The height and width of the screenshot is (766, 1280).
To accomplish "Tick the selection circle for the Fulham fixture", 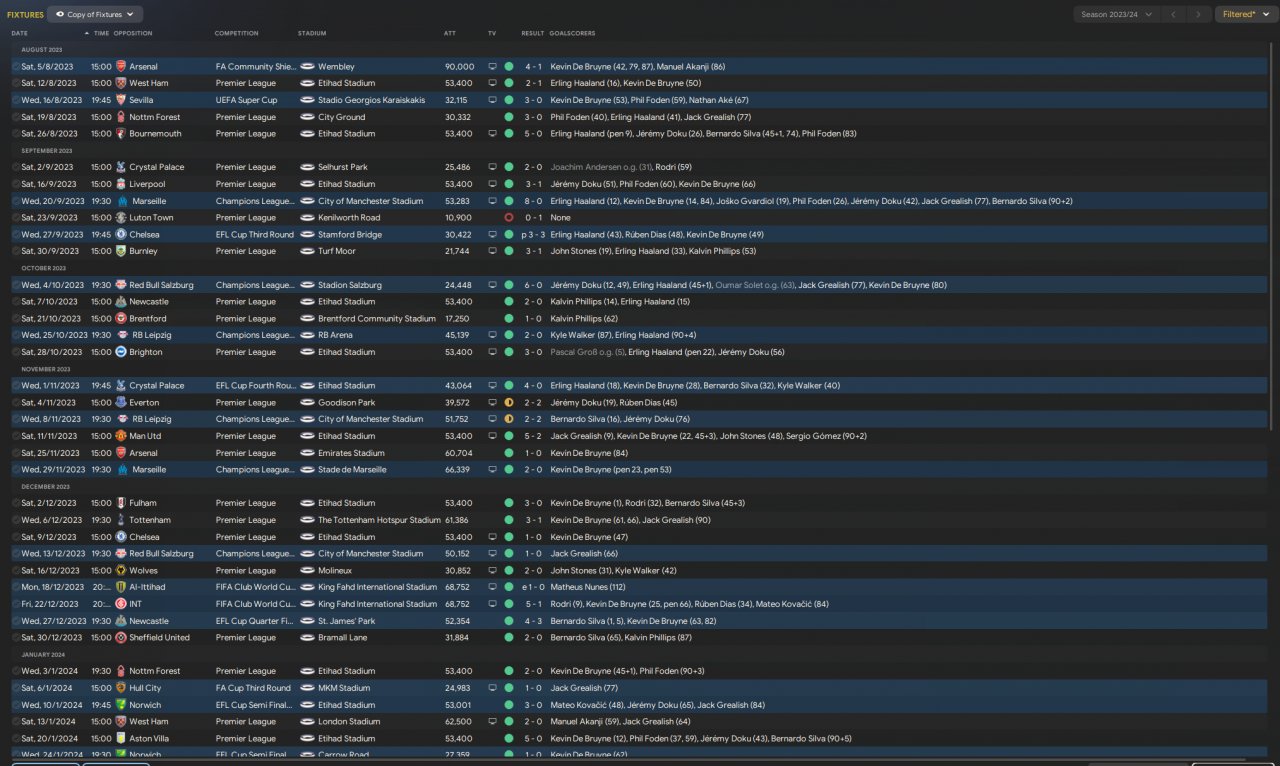I will coord(16,503).
